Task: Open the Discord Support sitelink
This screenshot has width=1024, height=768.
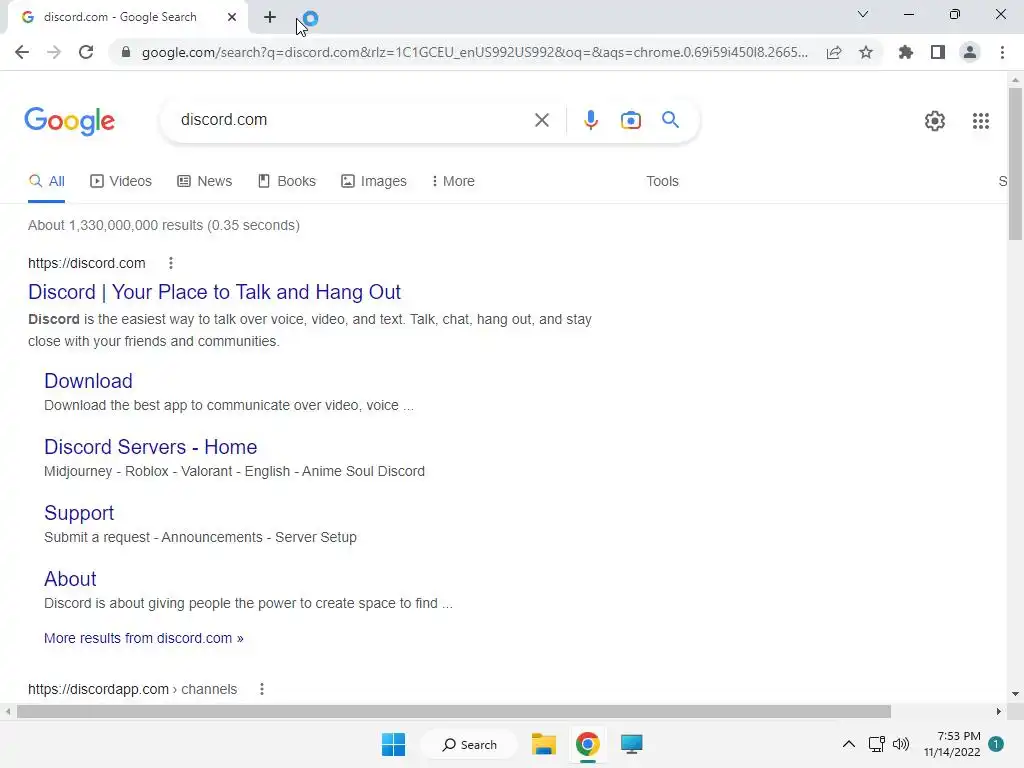Action: tap(79, 513)
